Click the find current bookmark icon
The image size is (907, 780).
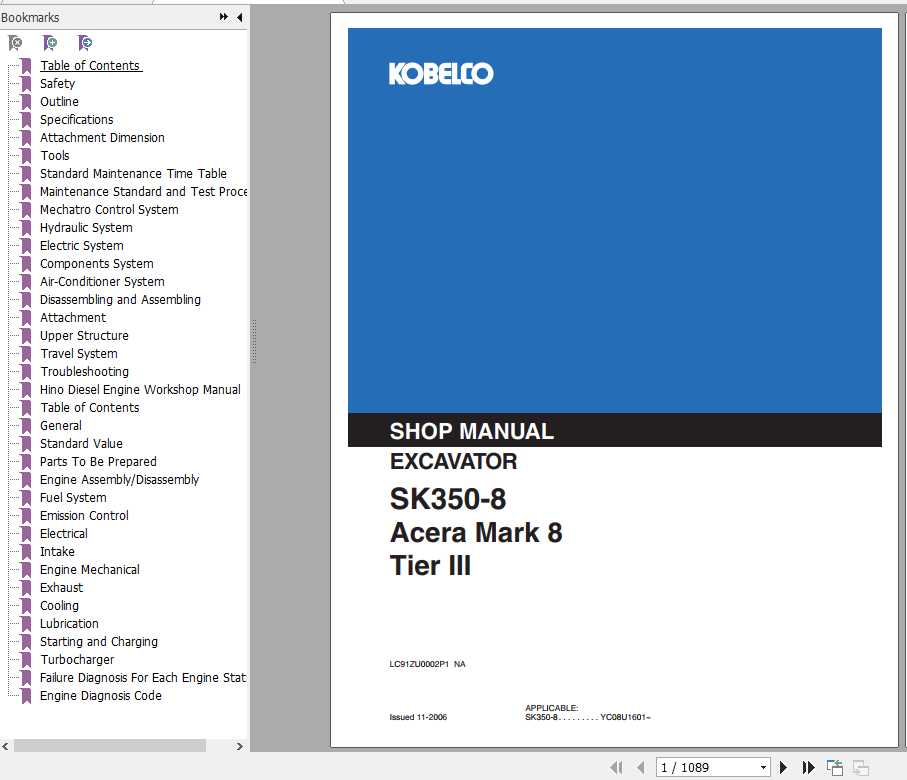pos(84,43)
